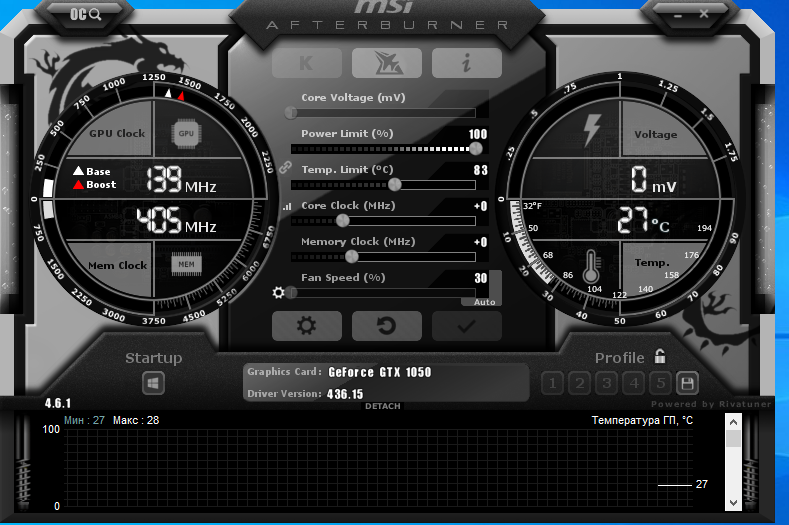The width and height of the screenshot is (789, 525).
Task: Click the lightning bolt voltage icon
Action: pos(592,130)
